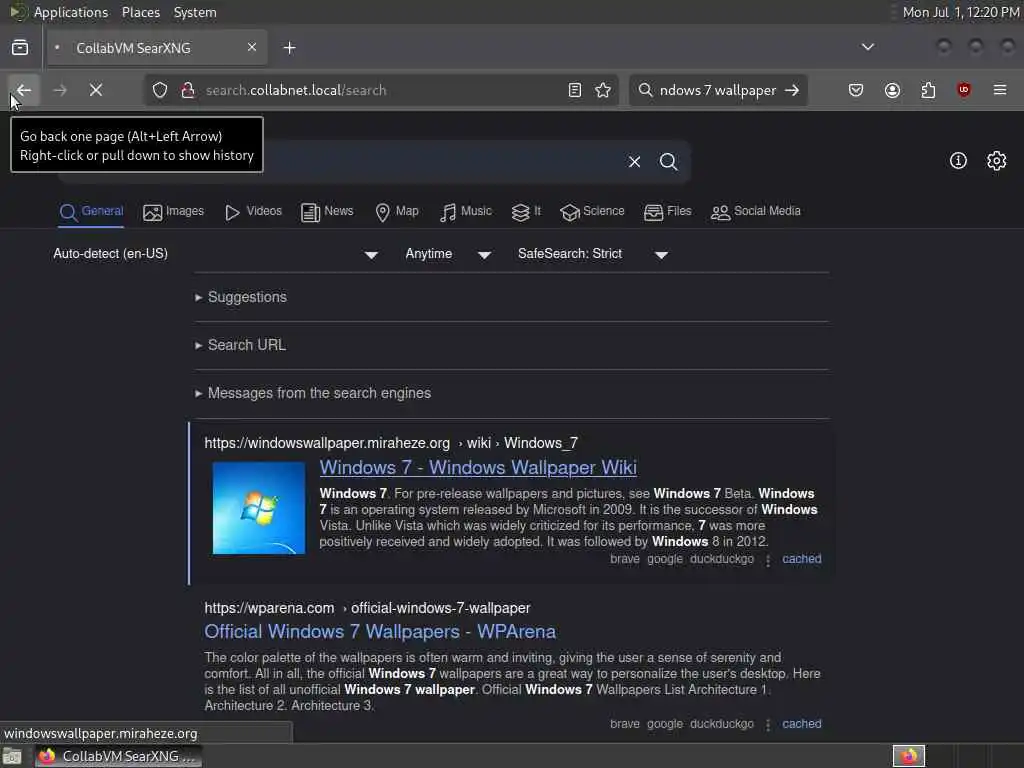
Task: Switch to the Music category
Action: pyautogui.click(x=465, y=212)
